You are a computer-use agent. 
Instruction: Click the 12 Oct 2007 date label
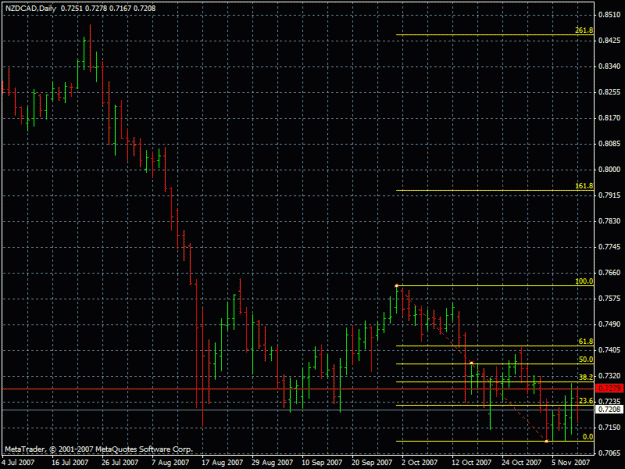click(x=471, y=463)
